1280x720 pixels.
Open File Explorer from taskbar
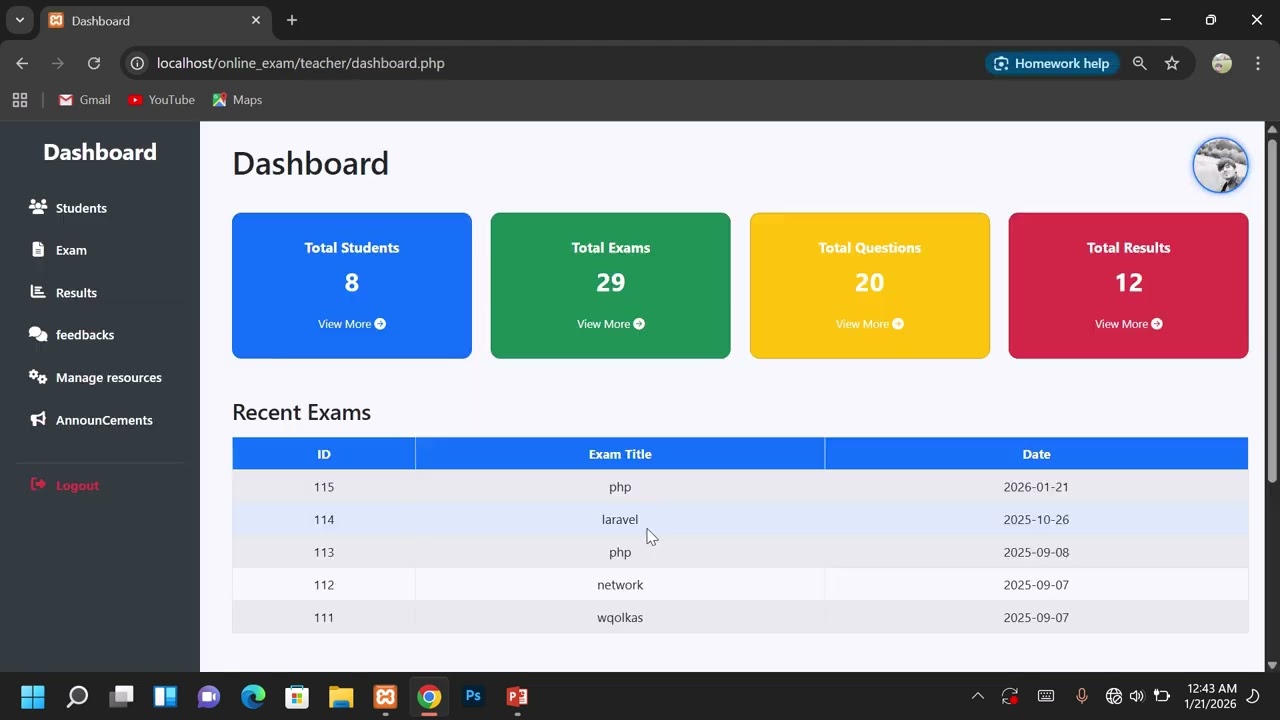click(341, 696)
